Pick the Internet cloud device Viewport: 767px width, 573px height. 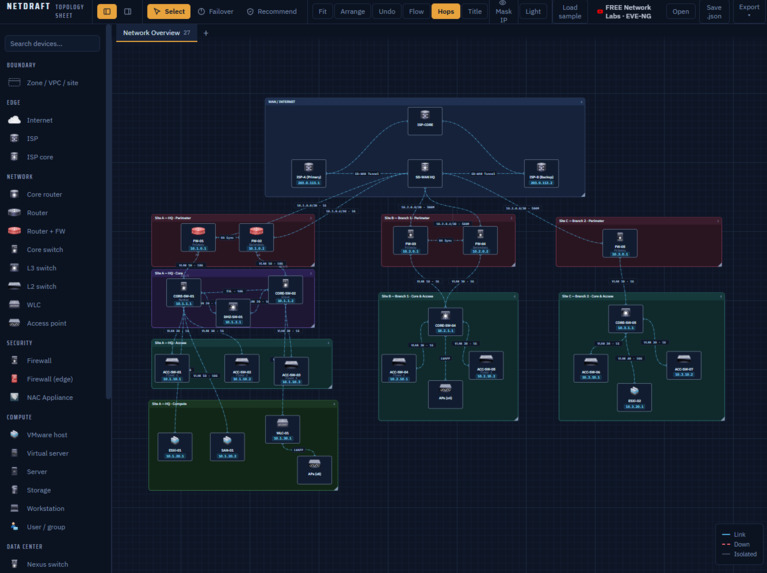point(53,120)
